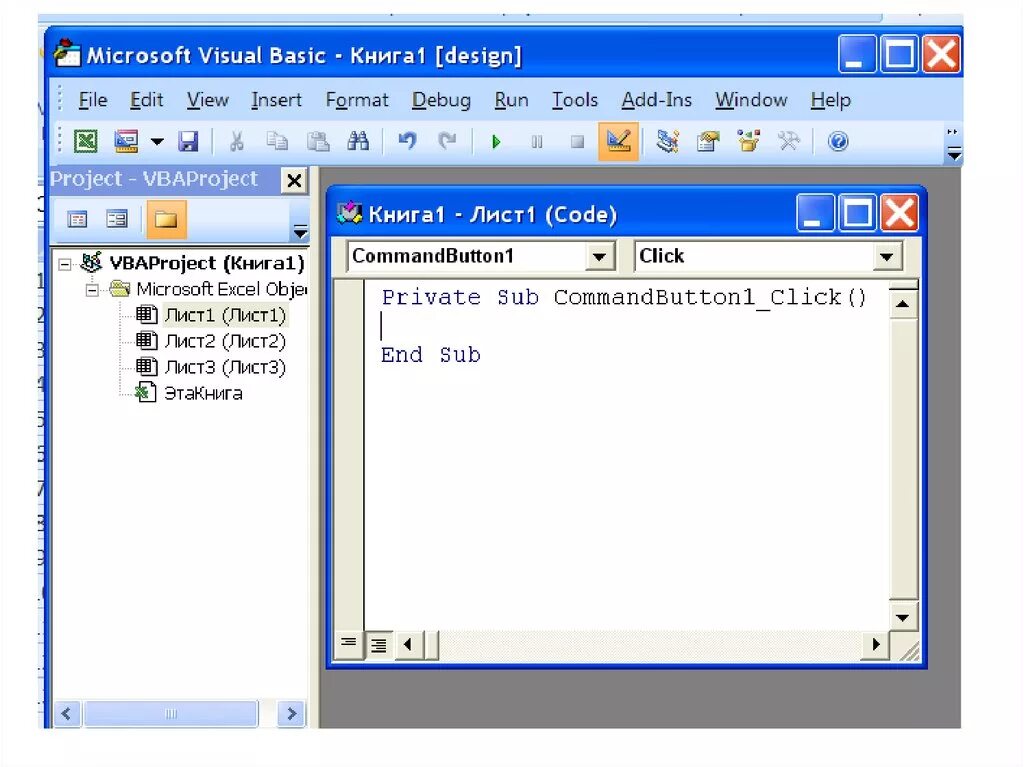Toggle Design Mode icon in the toolbar
Viewport: 1024px width, 767px height.
[x=618, y=141]
